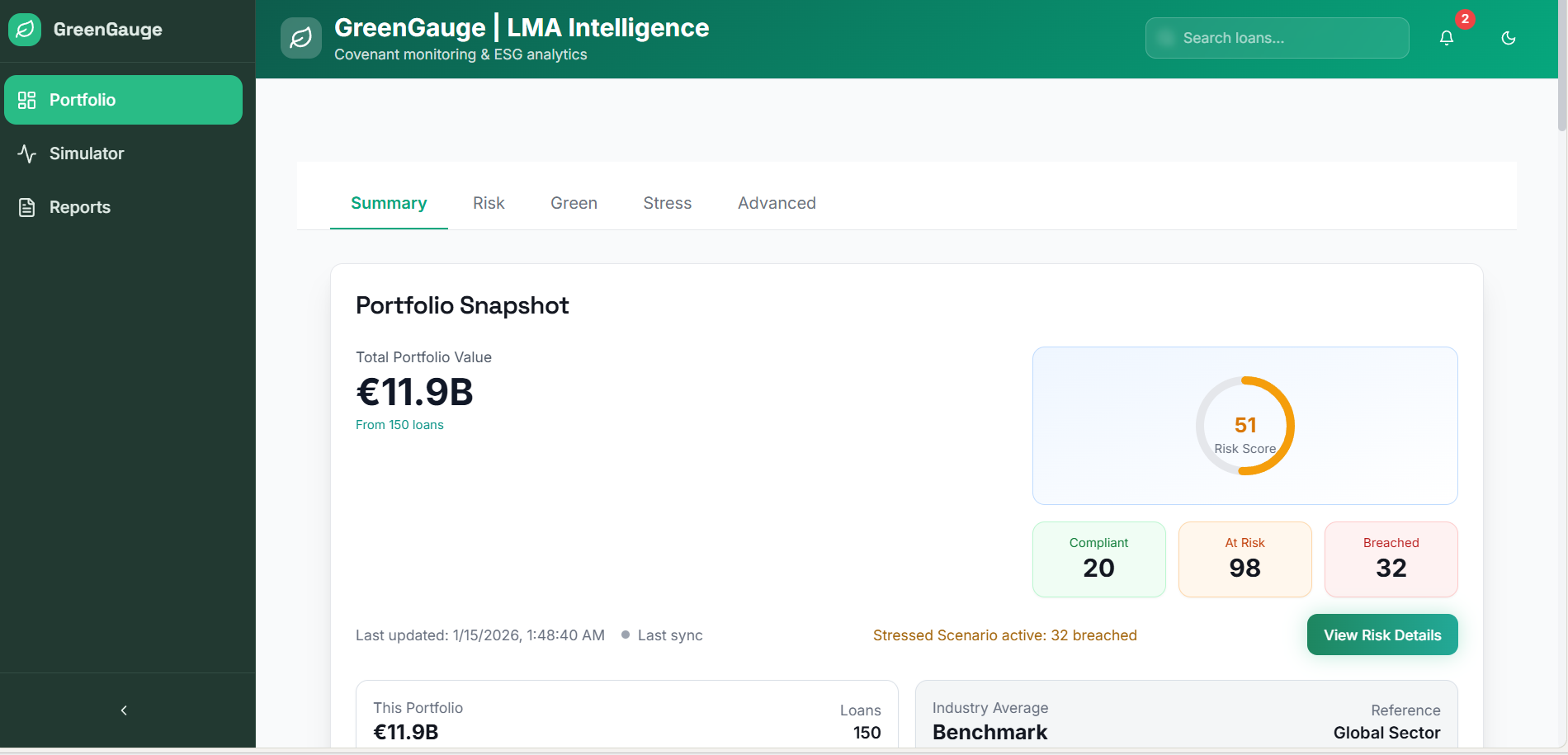Viewport: 1568px width, 755px height.
Task: Focus the Search loans field
Action: (1277, 38)
